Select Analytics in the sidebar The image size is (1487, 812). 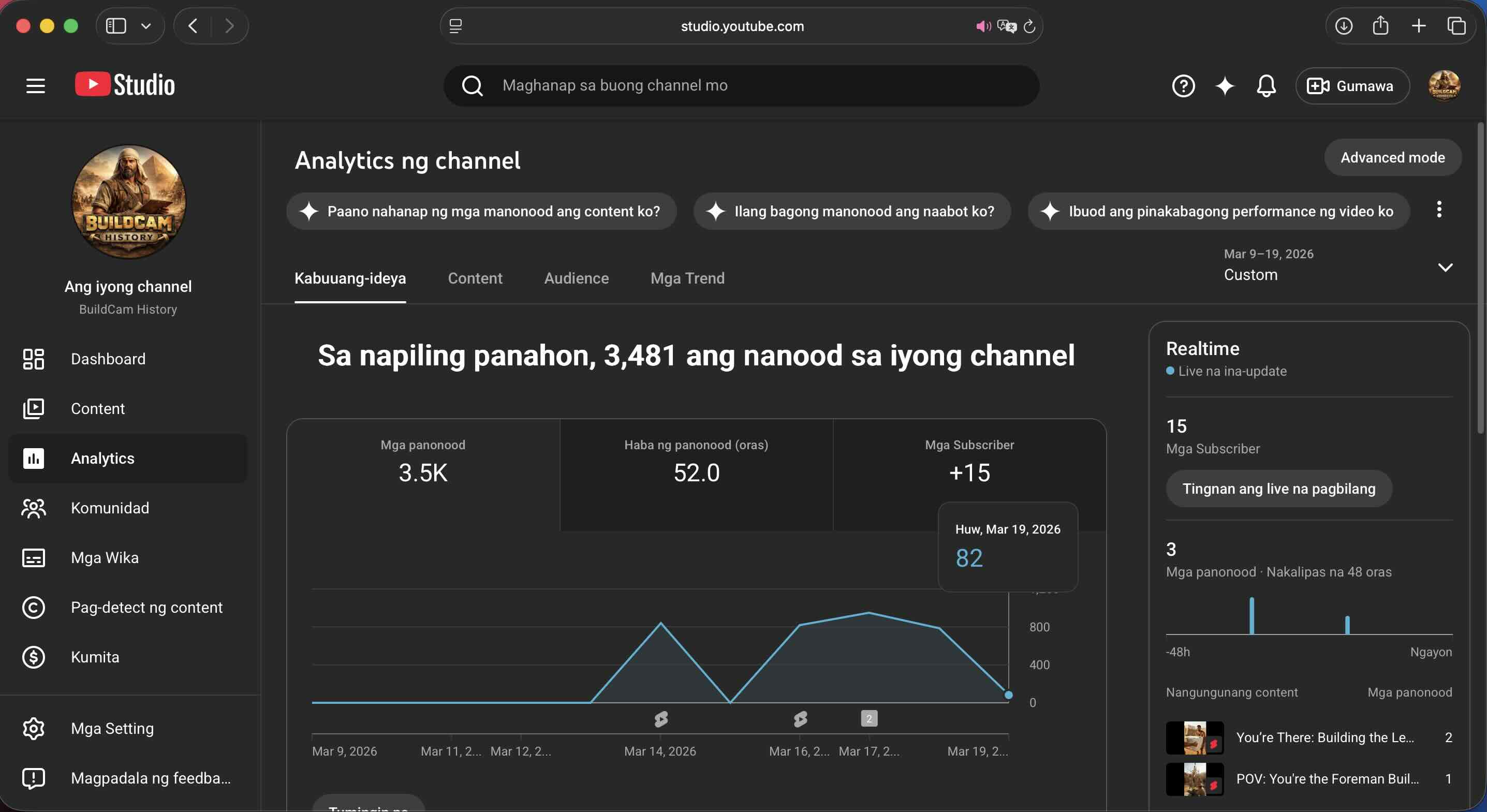[x=128, y=458]
